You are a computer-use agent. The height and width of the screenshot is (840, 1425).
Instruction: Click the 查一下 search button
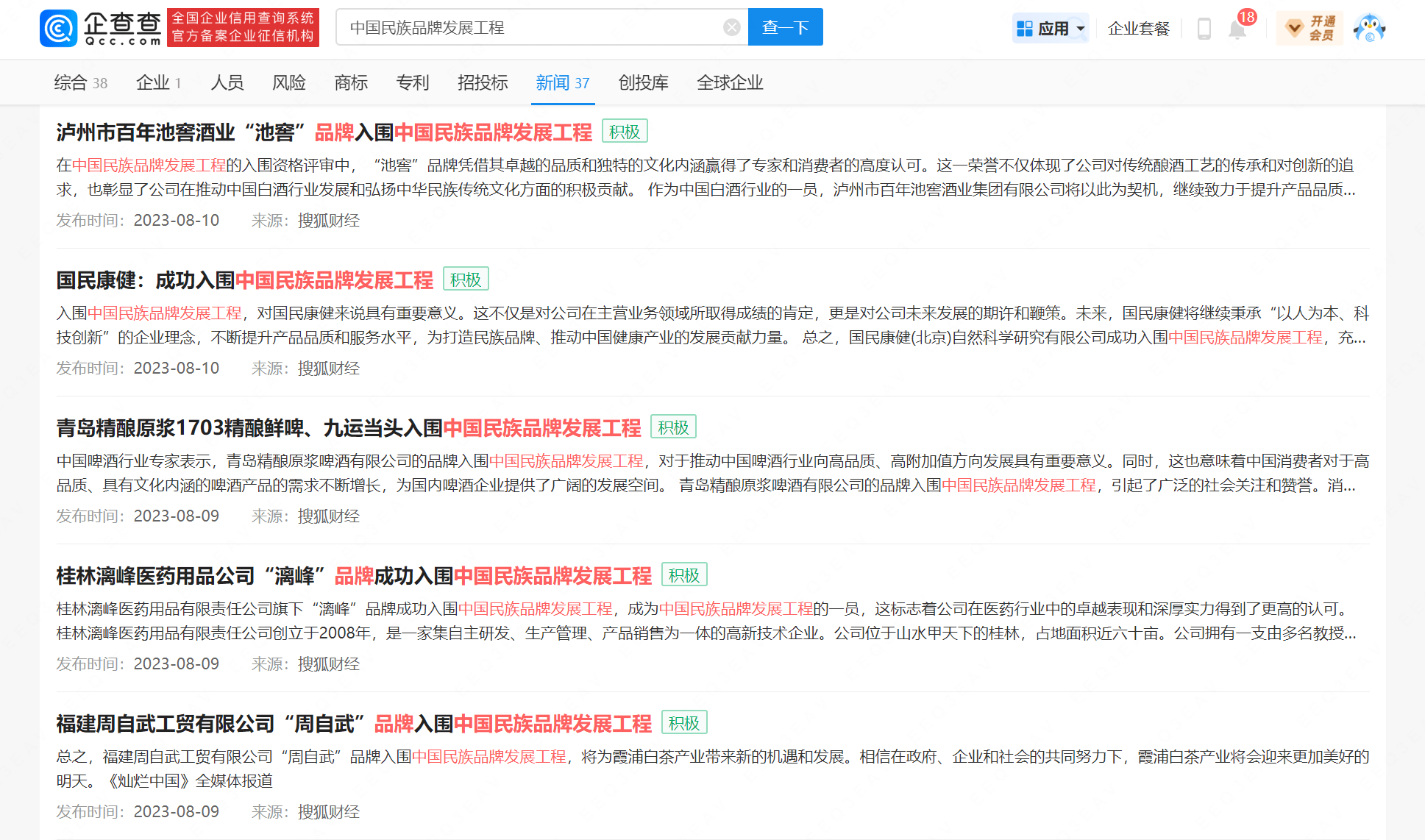tap(785, 27)
